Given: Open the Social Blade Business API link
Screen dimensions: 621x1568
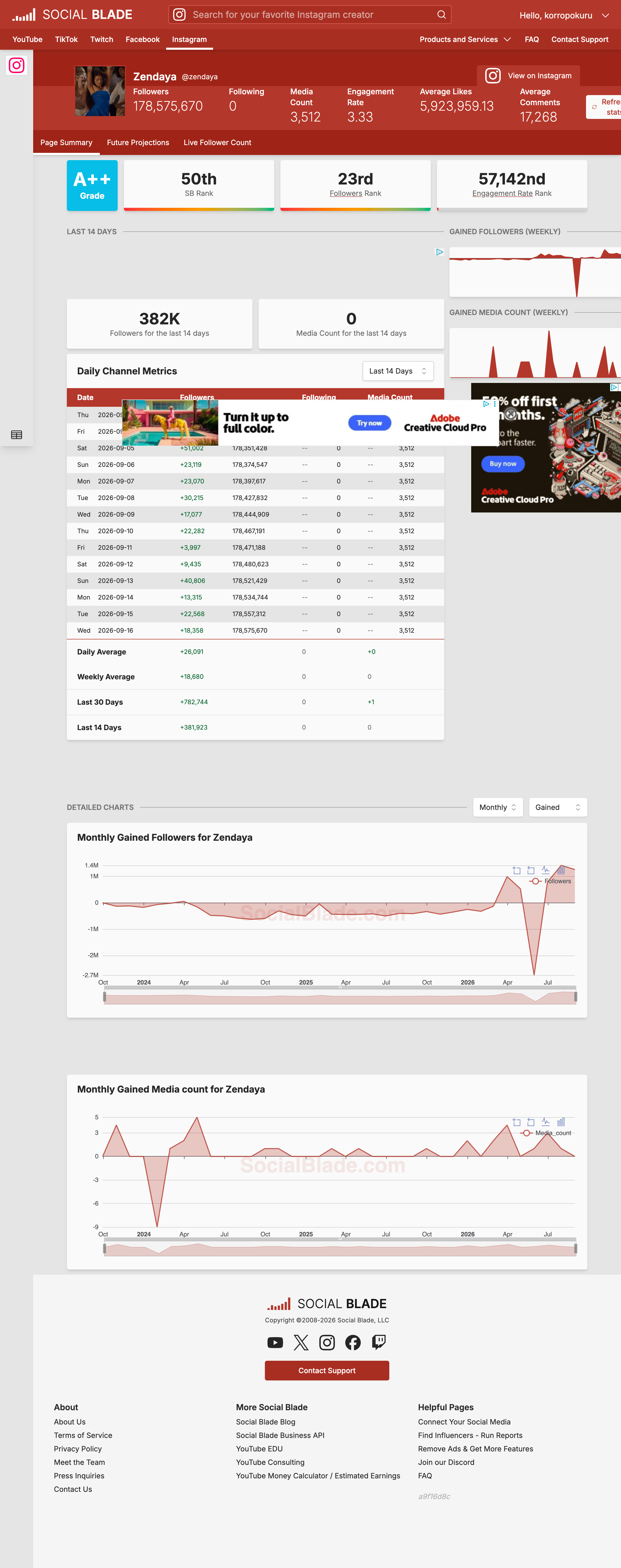Looking at the screenshot, I should (x=280, y=1435).
